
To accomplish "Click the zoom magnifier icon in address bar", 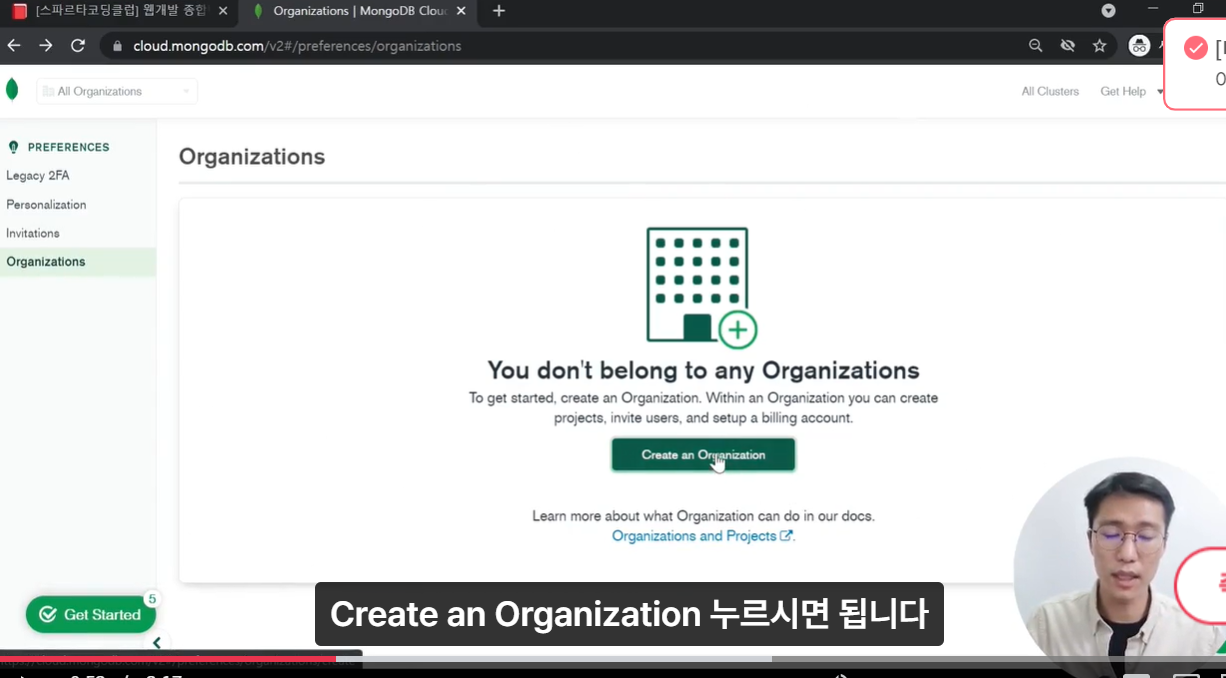I will [1035, 46].
